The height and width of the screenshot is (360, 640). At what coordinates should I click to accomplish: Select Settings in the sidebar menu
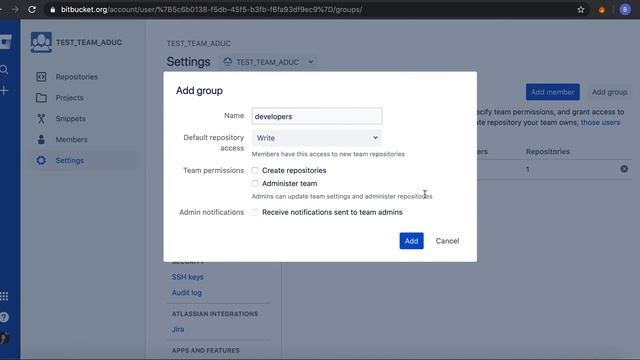click(70, 160)
